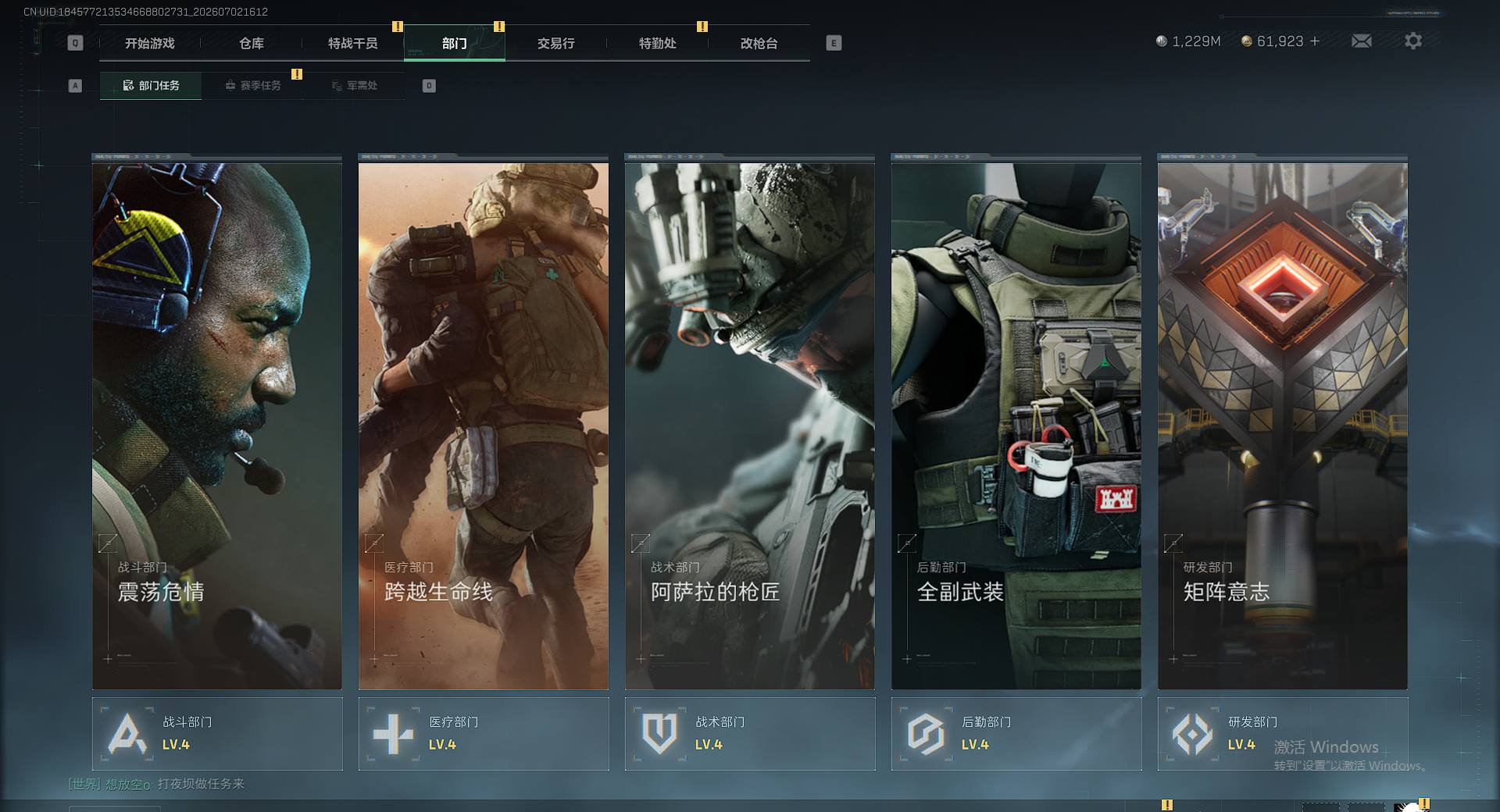Click the 战斗部门 emblem icon

tap(127, 734)
